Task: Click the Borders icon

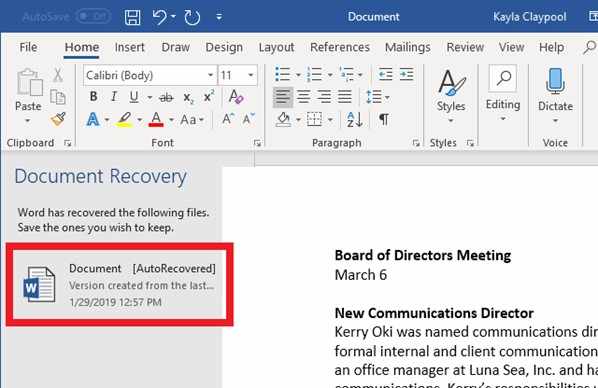Action: point(314,120)
